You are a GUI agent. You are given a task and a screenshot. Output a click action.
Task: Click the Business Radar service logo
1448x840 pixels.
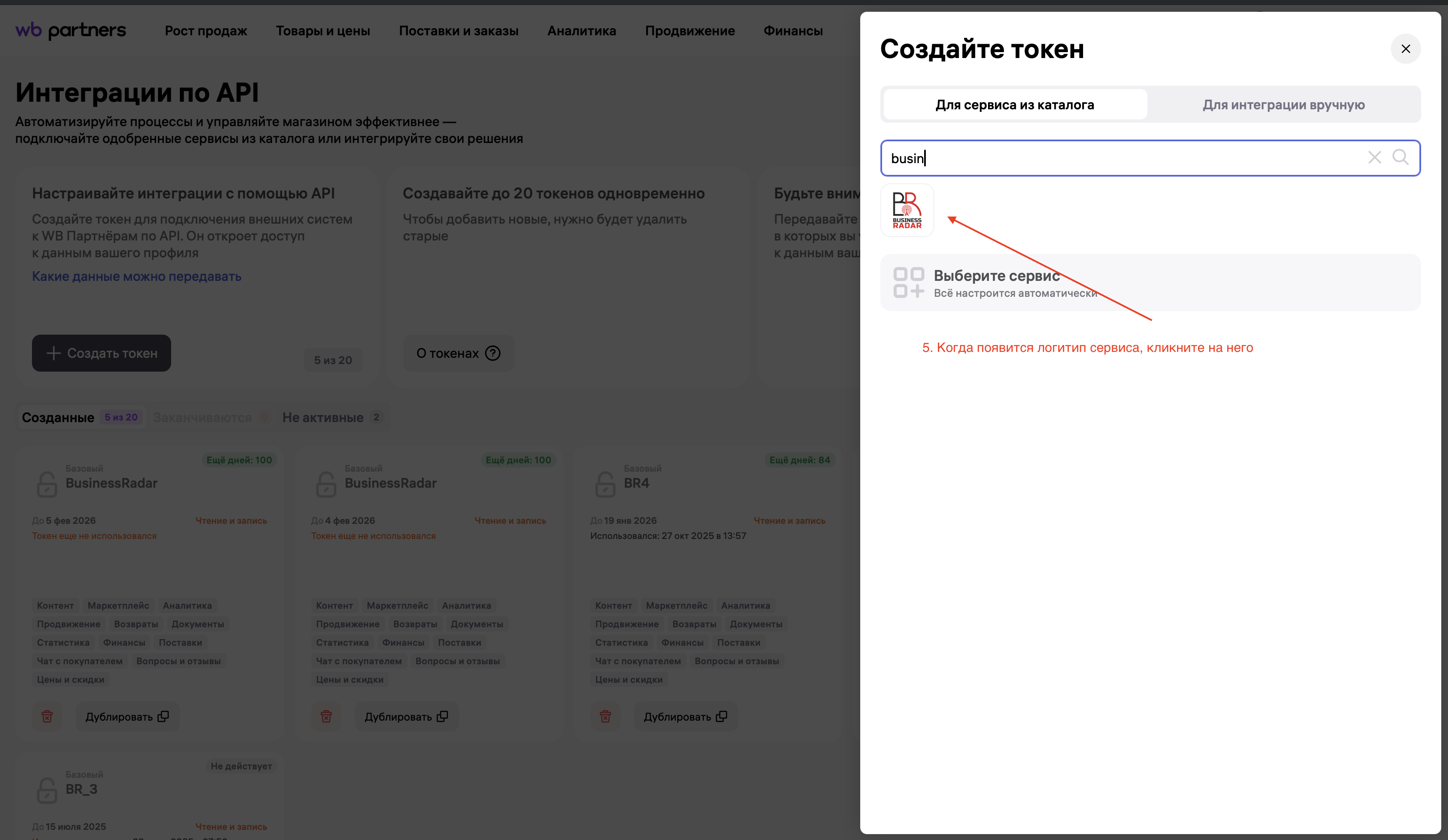tap(907, 210)
